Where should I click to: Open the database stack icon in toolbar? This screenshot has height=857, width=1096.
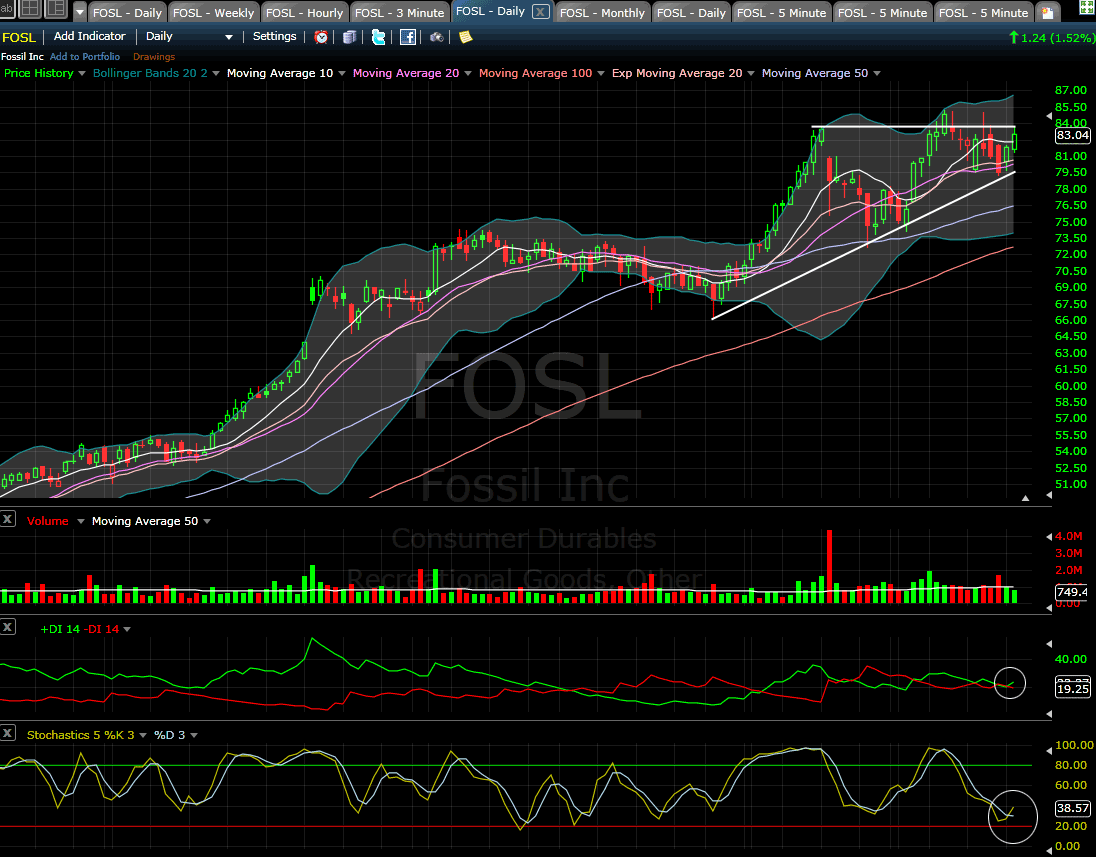coord(349,37)
